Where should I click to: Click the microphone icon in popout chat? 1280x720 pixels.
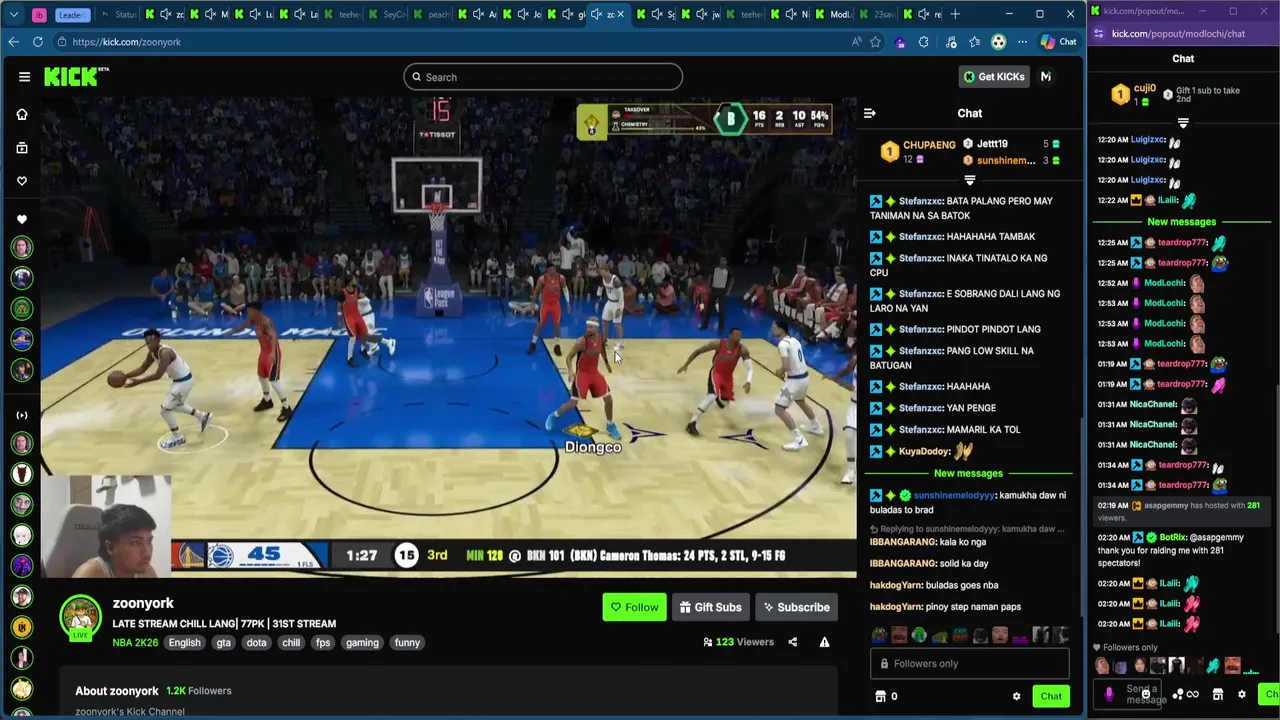(1108, 694)
